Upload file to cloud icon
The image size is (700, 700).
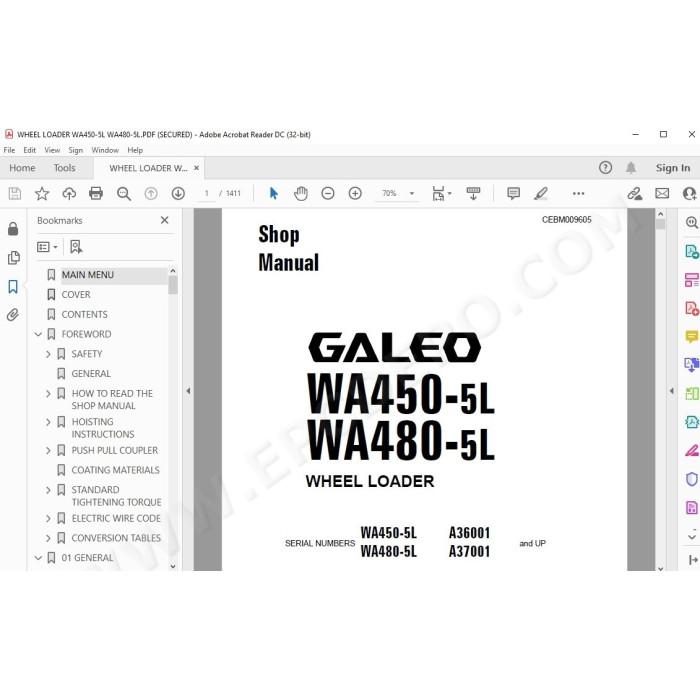(69, 193)
